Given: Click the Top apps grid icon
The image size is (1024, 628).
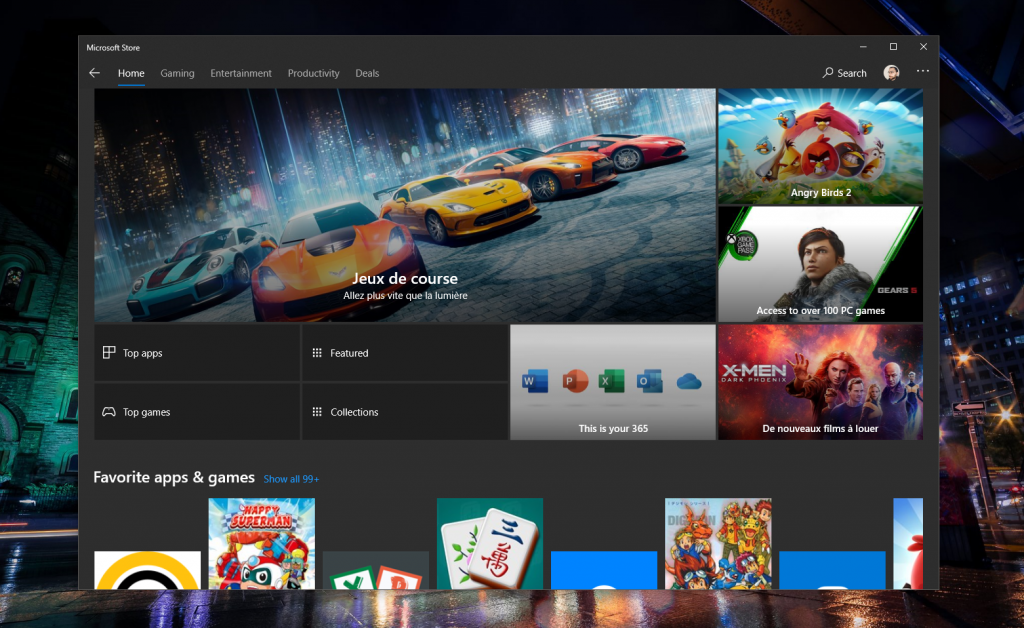Looking at the screenshot, I should [x=109, y=353].
